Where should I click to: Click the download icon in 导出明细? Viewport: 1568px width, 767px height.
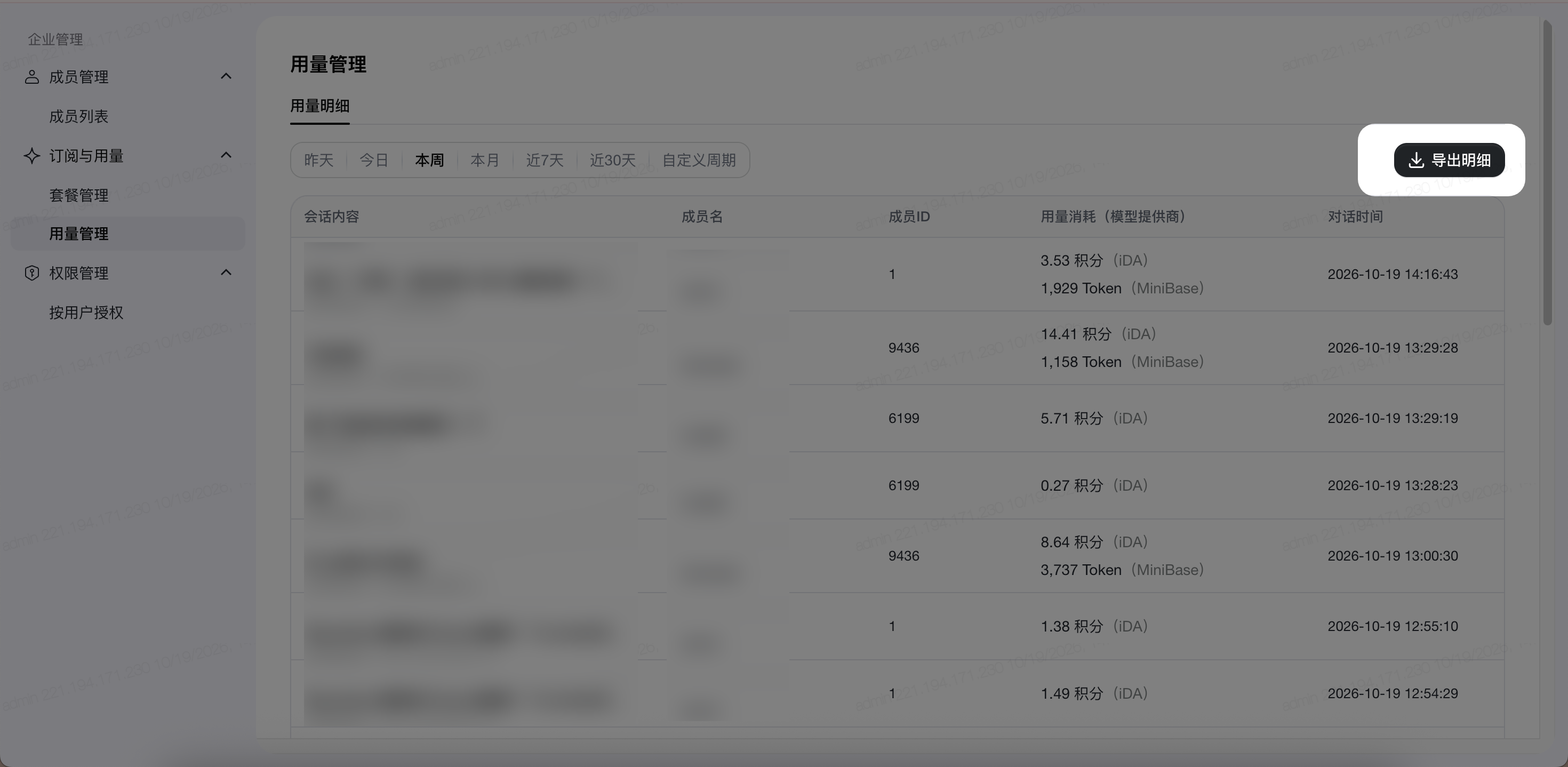click(x=1417, y=160)
